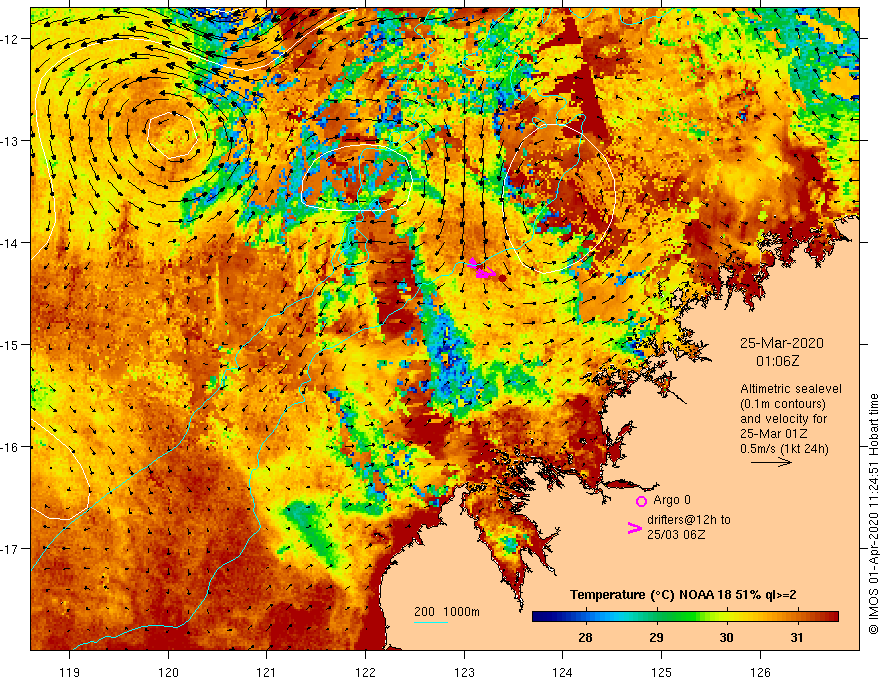Click the color bar value '31'
Screen dimensions: 880x680
click(797, 637)
